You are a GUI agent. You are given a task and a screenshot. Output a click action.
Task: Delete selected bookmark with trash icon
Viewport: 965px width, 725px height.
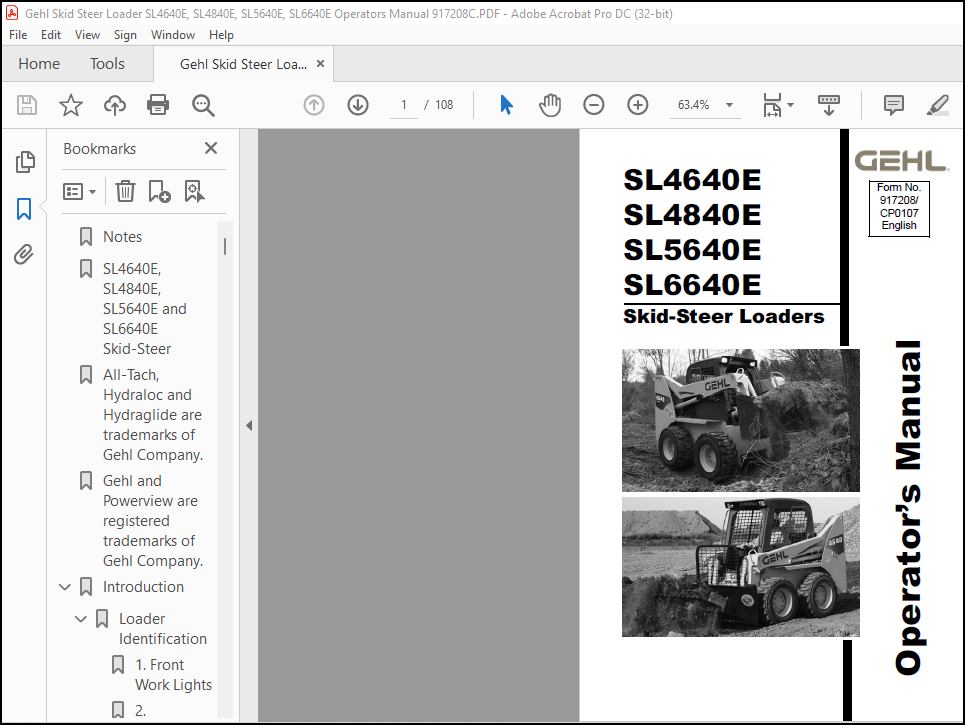tap(125, 191)
